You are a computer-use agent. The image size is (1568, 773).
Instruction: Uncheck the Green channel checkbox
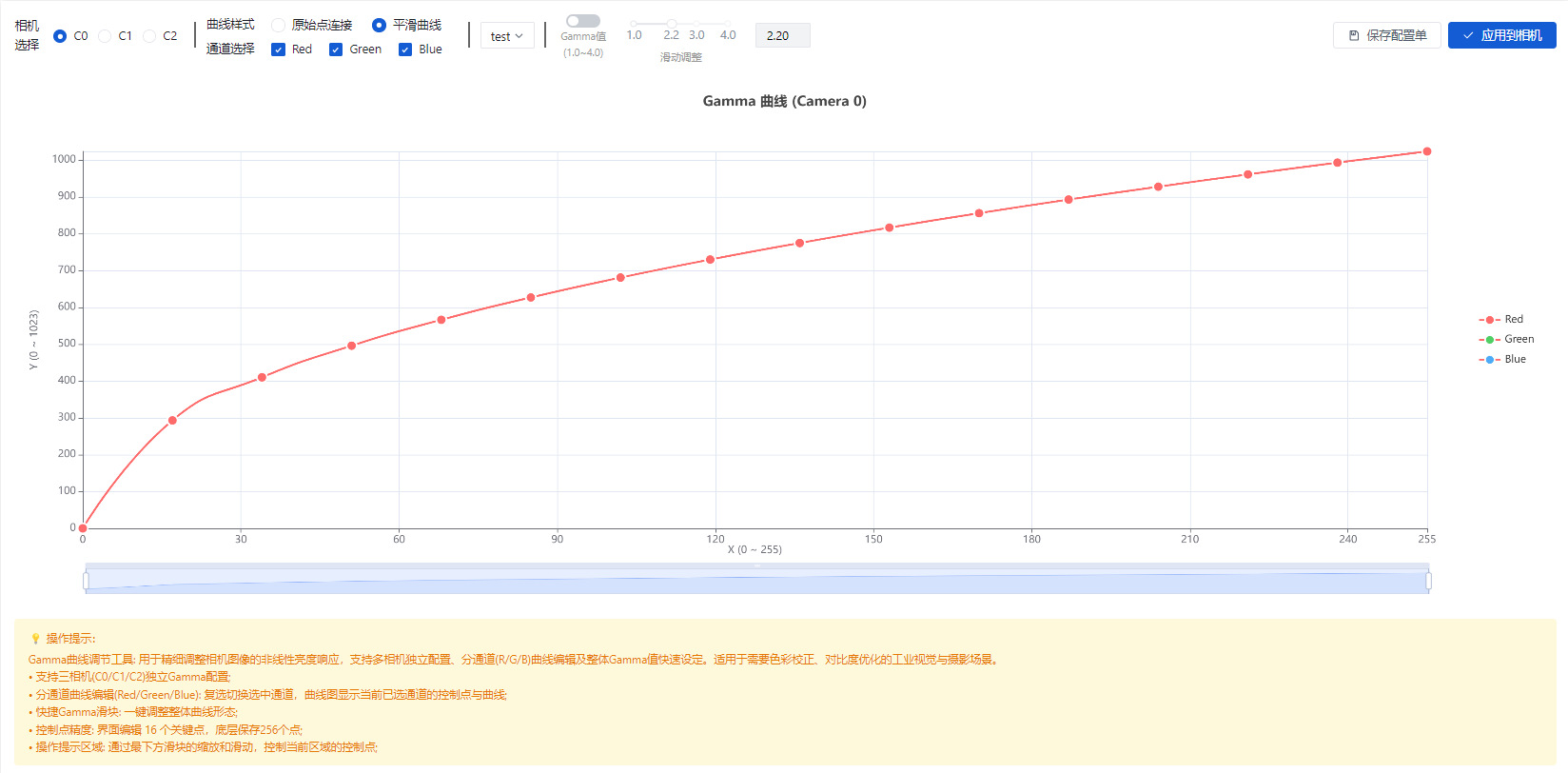(336, 50)
